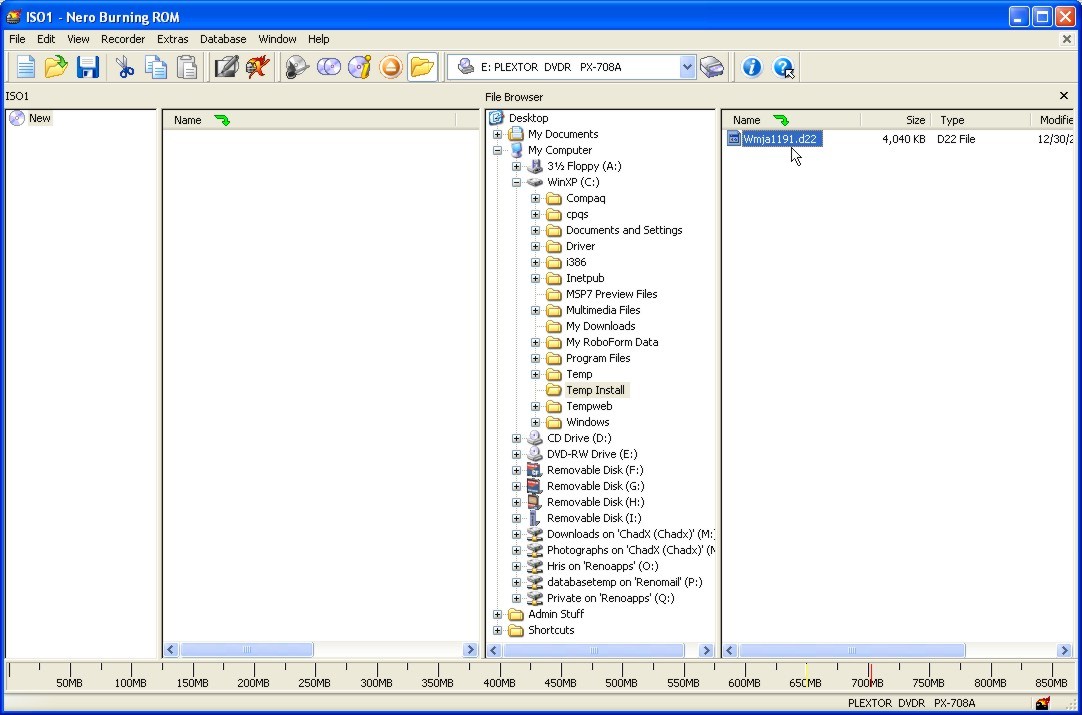Open the File menu

pyautogui.click(x=17, y=39)
